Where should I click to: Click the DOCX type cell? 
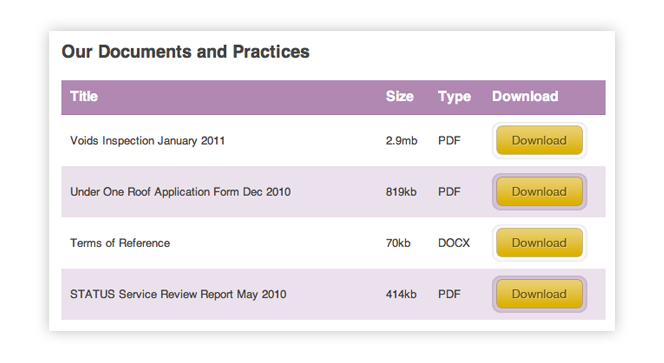point(454,243)
